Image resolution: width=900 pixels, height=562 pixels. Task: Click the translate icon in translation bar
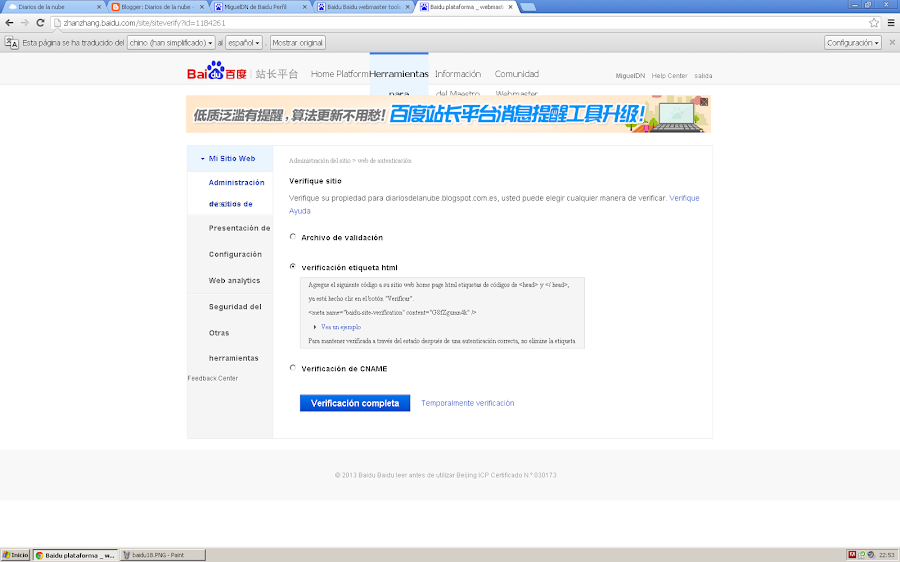[x=11, y=43]
